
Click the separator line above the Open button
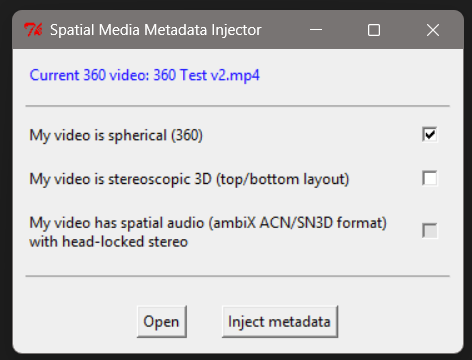[238, 276]
